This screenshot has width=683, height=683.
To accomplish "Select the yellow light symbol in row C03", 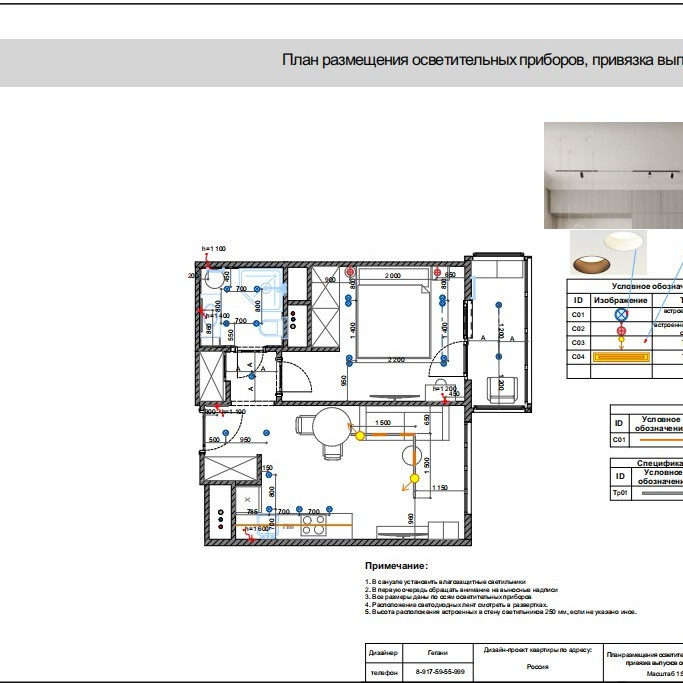I will [620, 342].
